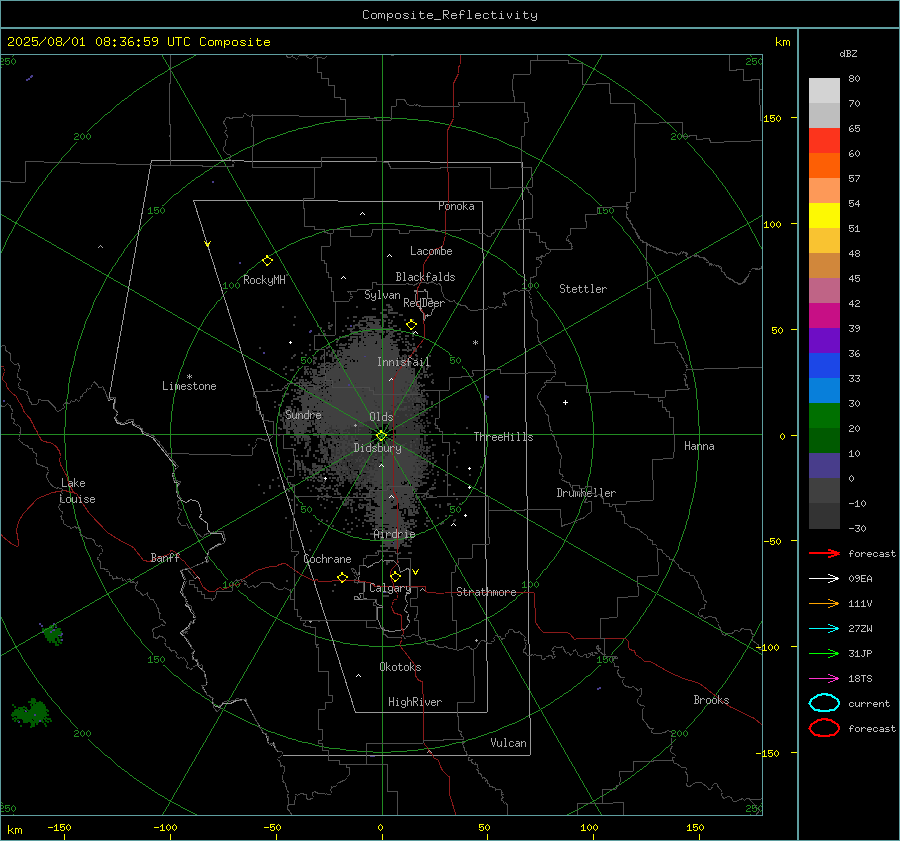The image size is (900, 841).
Task: Click the red forecast arrow legend icon
Action: pos(824,553)
